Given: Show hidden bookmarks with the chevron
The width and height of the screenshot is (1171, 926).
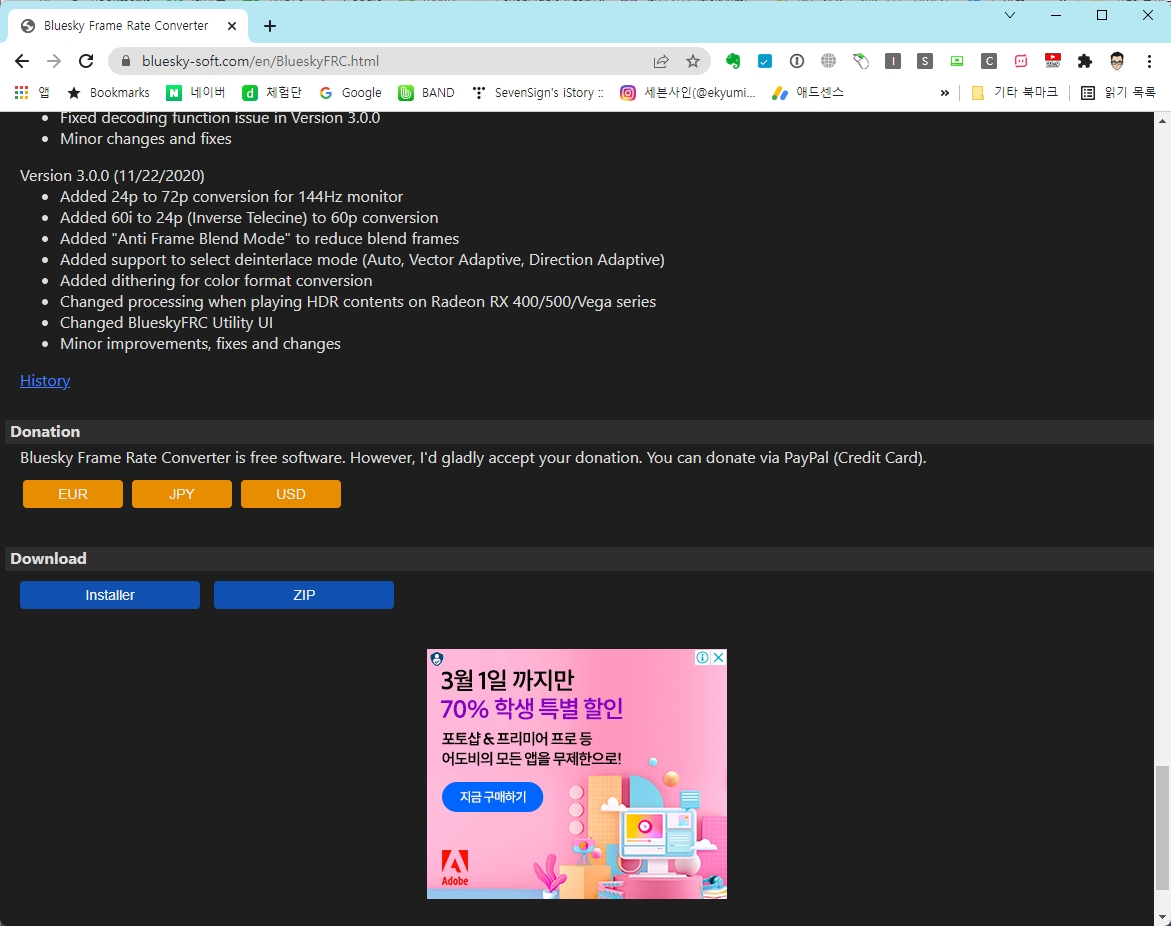Looking at the screenshot, I should (945, 93).
